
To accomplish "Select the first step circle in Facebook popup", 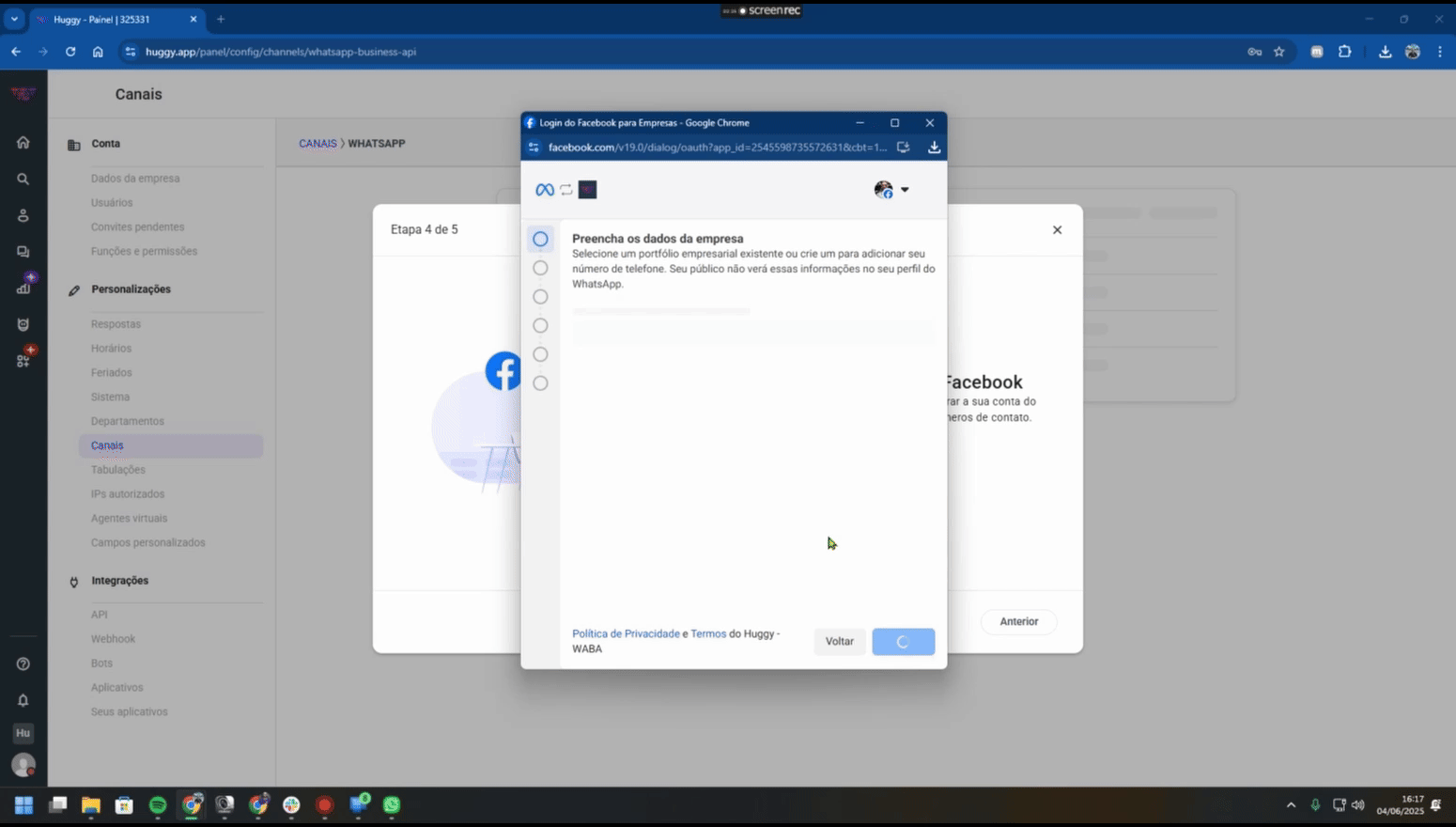I will (540, 239).
